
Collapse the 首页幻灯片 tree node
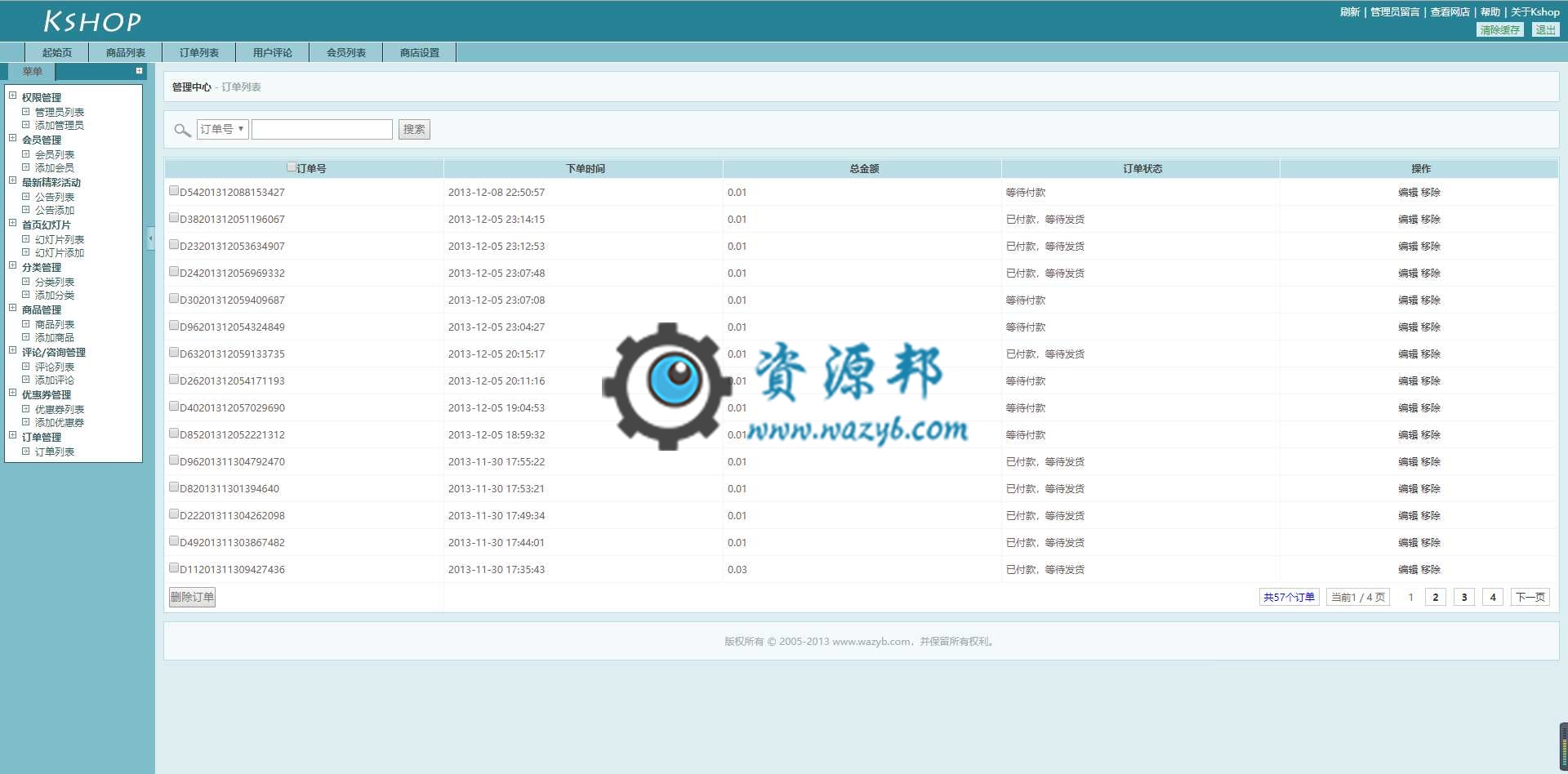(x=12, y=223)
